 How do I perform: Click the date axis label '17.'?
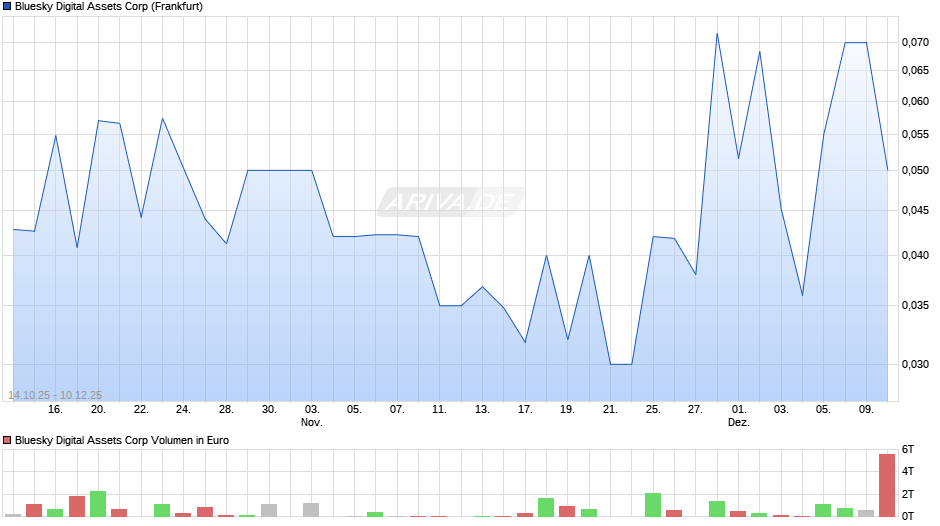tap(525, 409)
